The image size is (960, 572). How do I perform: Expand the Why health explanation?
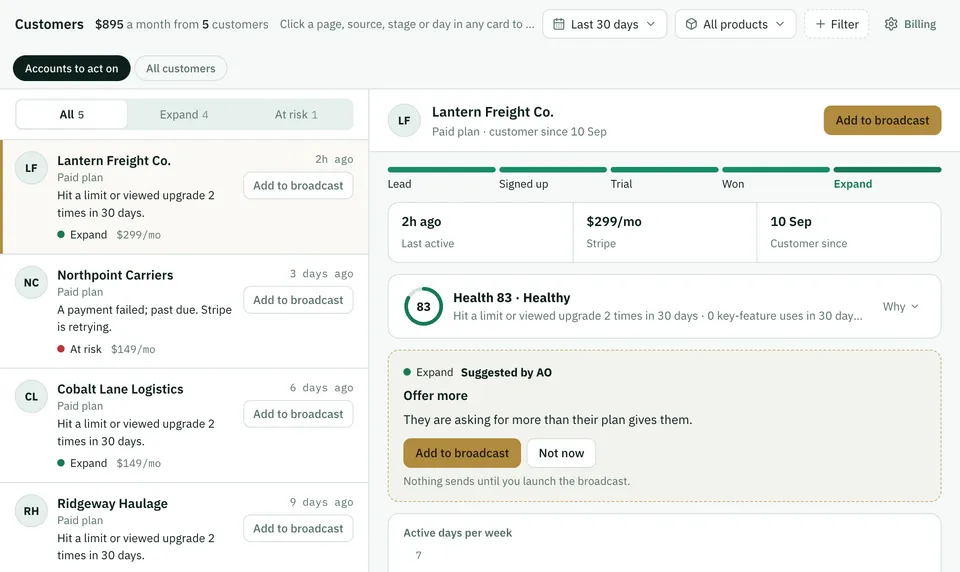pos(900,306)
